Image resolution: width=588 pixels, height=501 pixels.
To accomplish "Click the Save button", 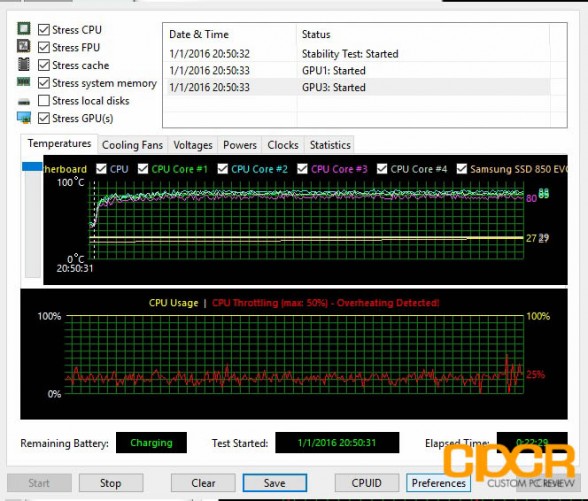I will coord(274,483).
